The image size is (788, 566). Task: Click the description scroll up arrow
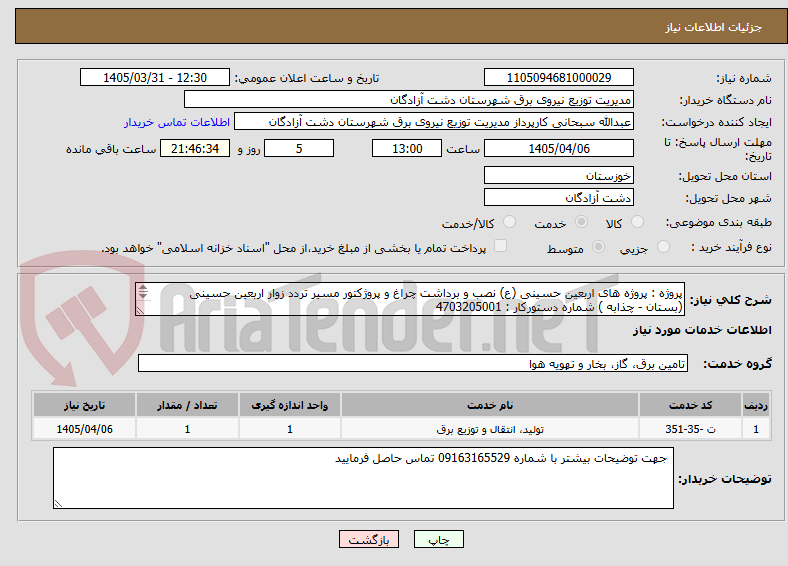click(x=143, y=288)
